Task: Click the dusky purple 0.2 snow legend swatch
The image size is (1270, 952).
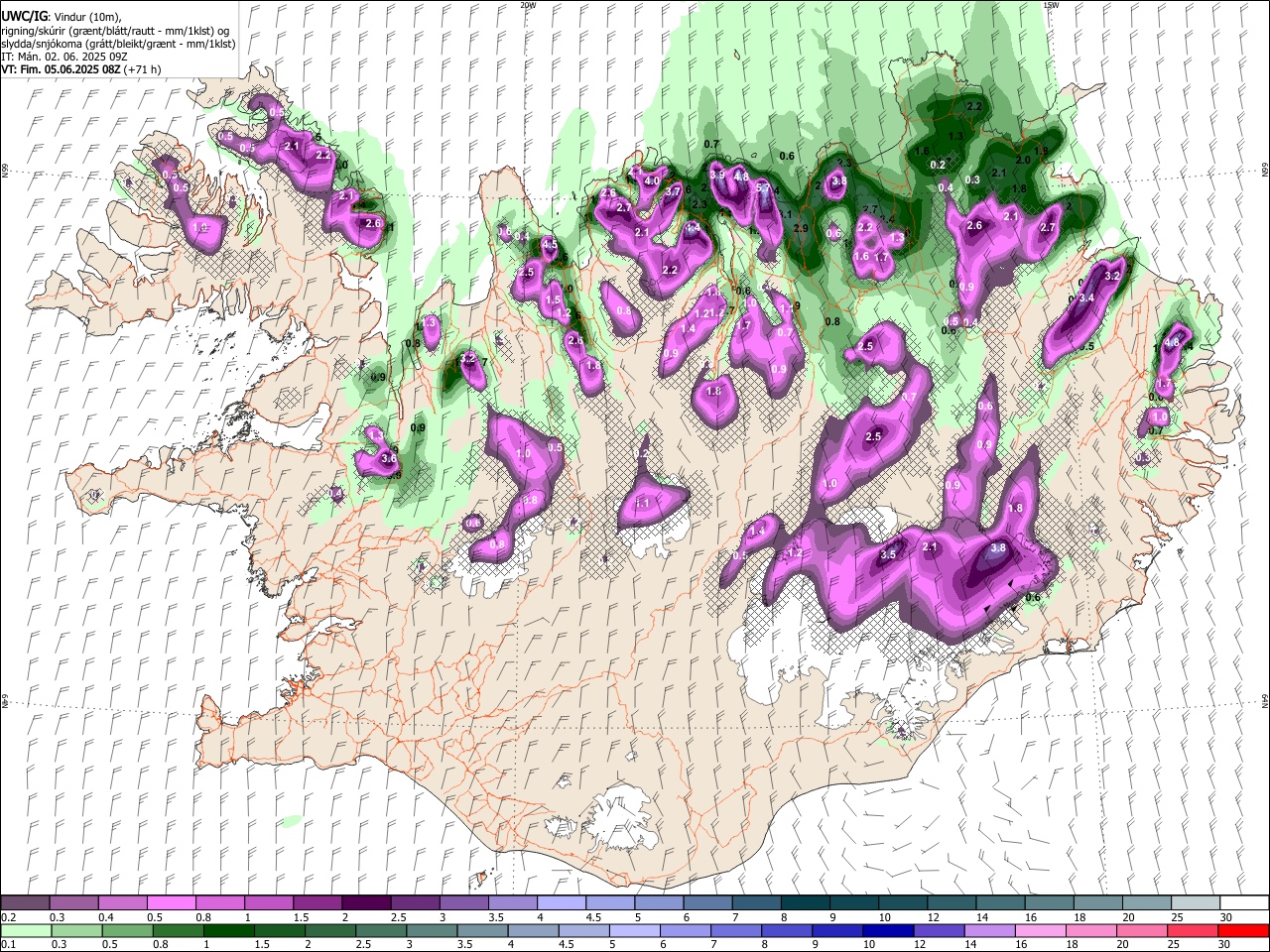Action: [x=26, y=903]
